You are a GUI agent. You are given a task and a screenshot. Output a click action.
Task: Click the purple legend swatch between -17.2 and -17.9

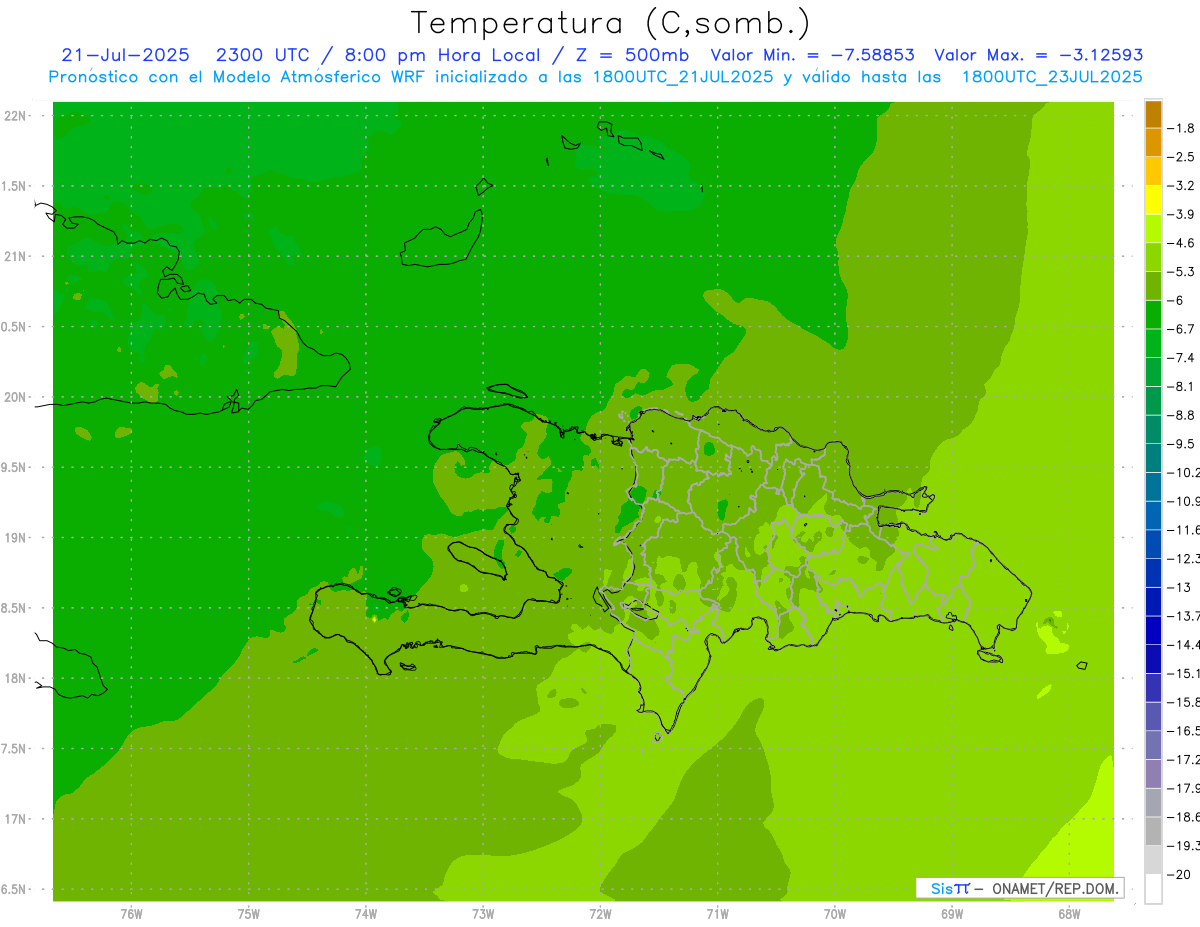point(1153,773)
